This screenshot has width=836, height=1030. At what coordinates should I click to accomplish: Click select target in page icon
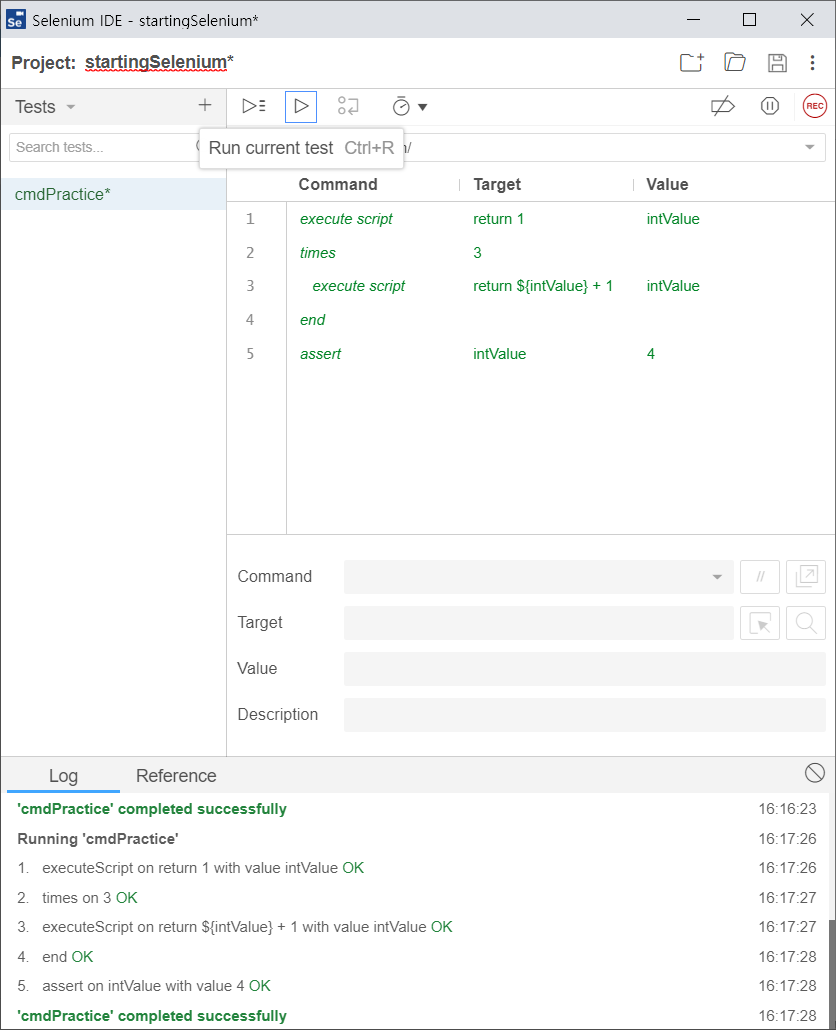click(760, 623)
